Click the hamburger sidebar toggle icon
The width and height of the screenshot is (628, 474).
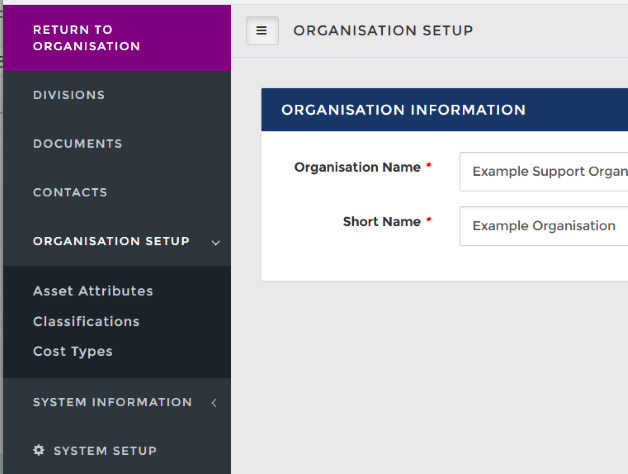pyautogui.click(x=262, y=31)
